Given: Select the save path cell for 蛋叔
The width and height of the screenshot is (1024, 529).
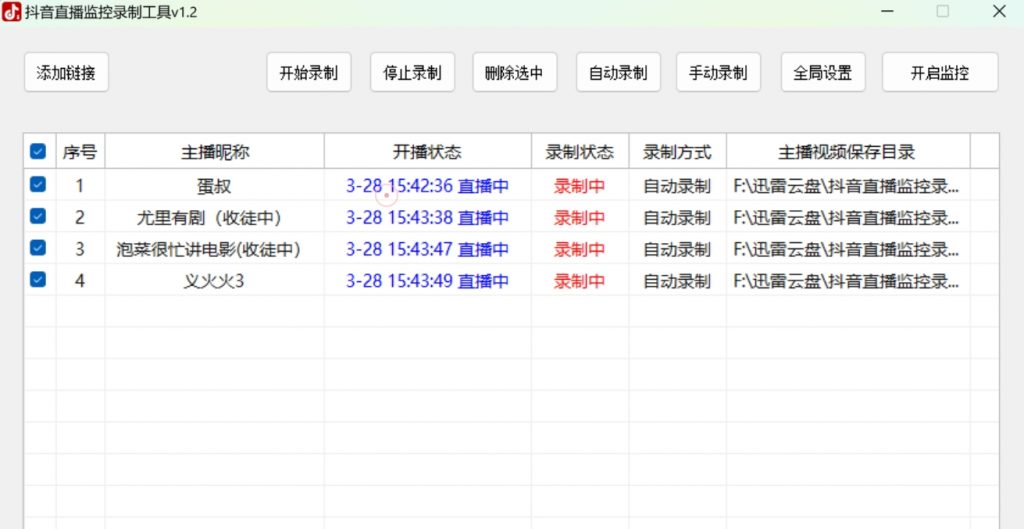Looking at the screenshot, I should [x=846, y=186].
